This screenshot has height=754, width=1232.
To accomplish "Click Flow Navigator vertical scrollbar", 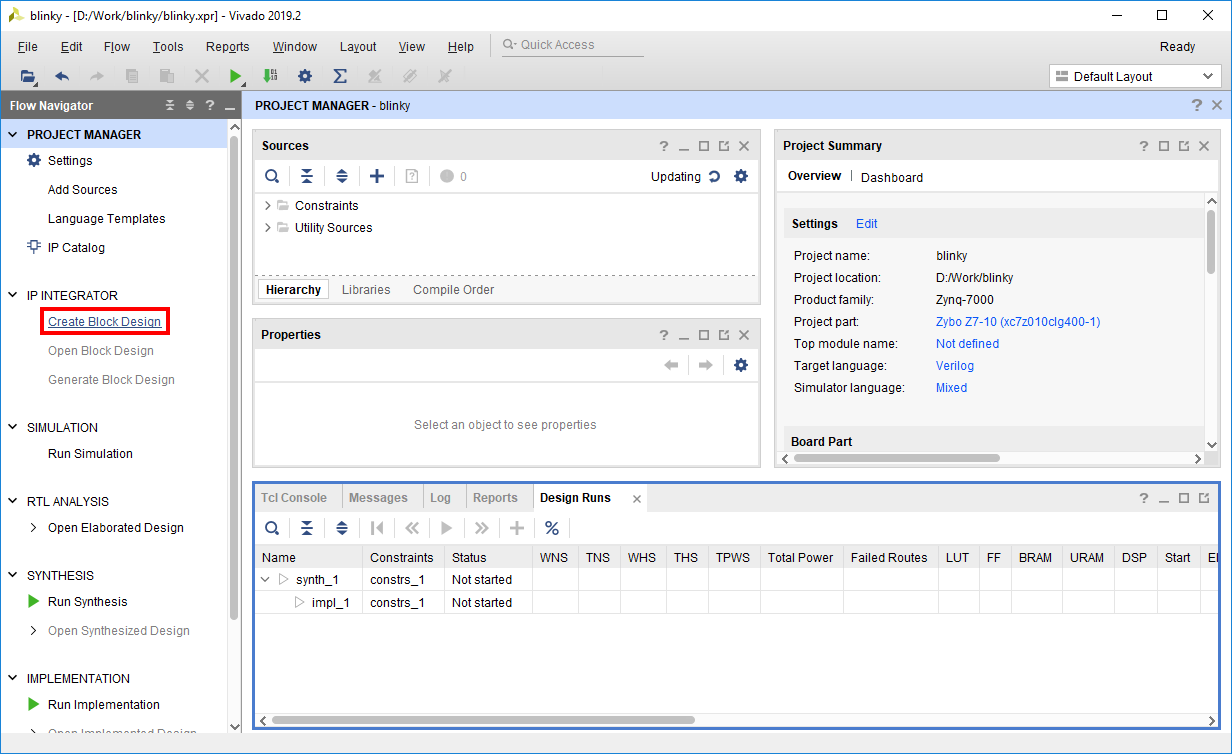I will 234,380.
